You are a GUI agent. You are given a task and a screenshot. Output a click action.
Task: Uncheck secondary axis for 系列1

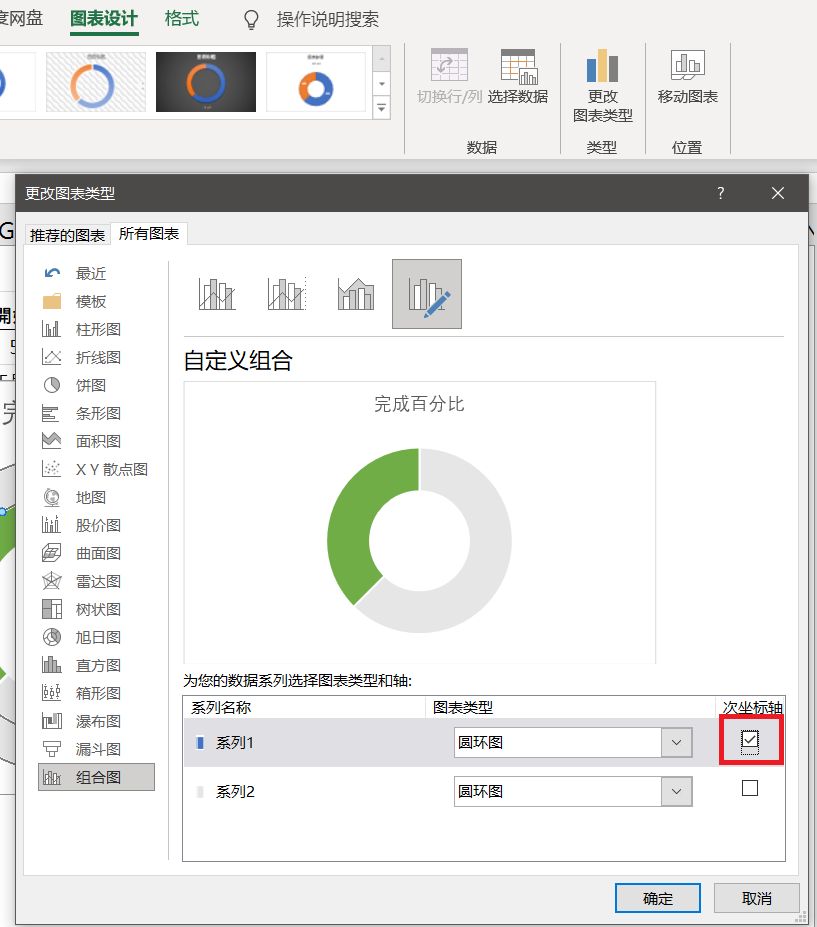750,739
